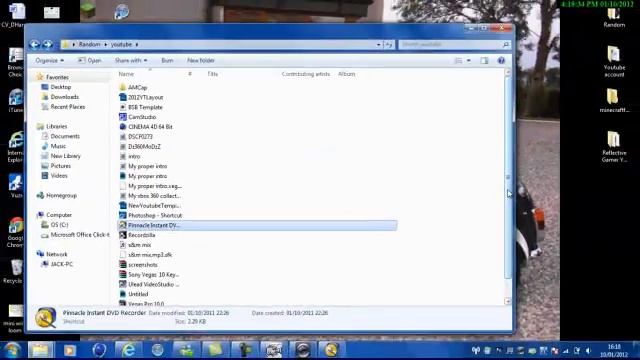The width and height of the screenshot is (640, 360).
Task: Click the scrollbar down arrow in file list
Action: [508, 301]
